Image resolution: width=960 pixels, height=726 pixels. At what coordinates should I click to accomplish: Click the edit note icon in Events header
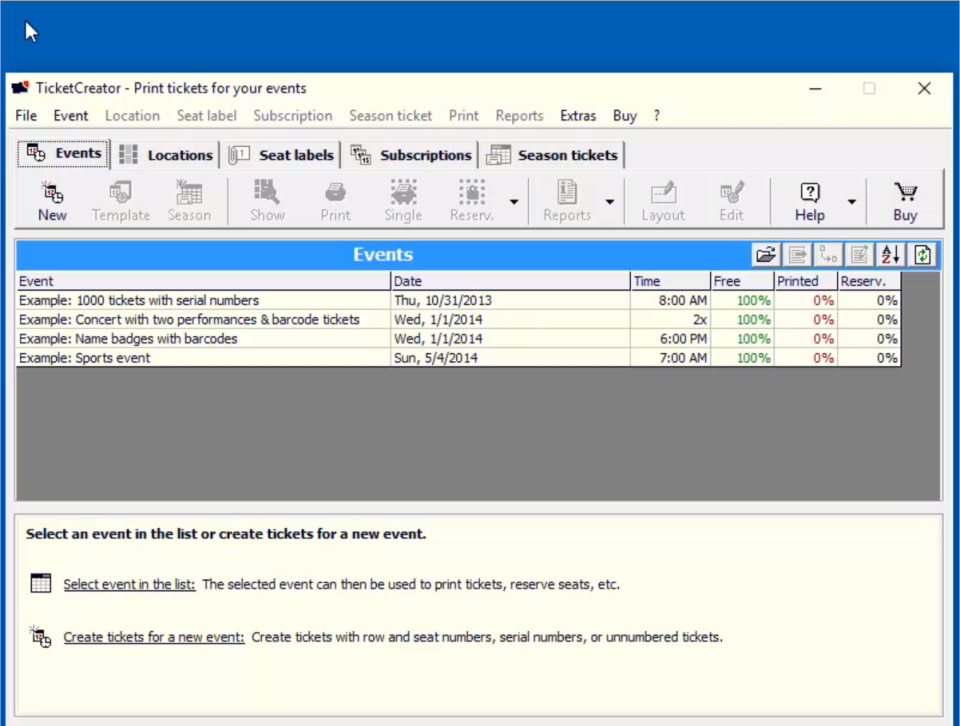tap(860, 255)
